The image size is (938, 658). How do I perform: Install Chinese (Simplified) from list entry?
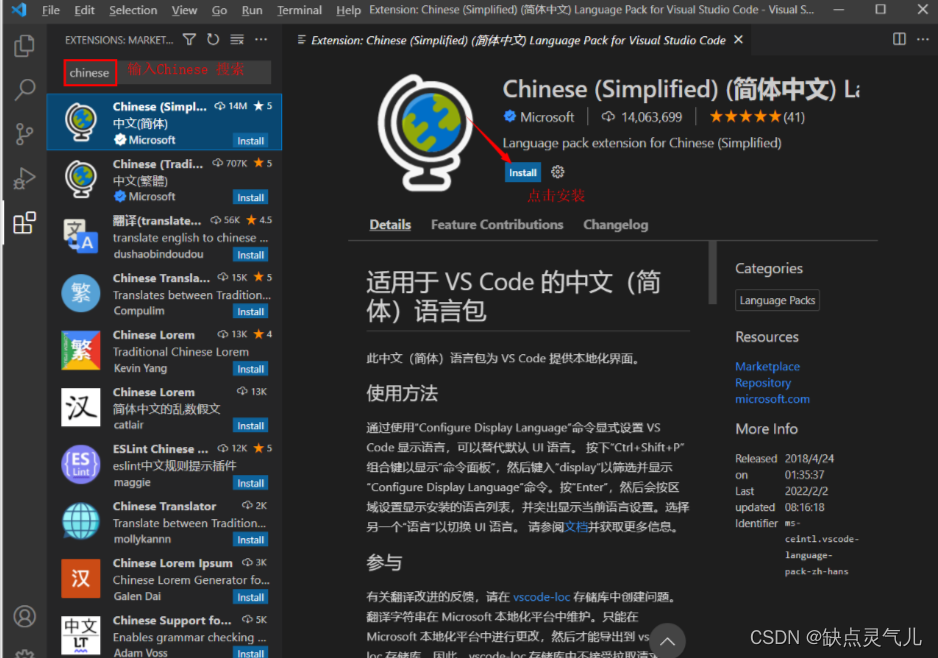tap(250, 141)
